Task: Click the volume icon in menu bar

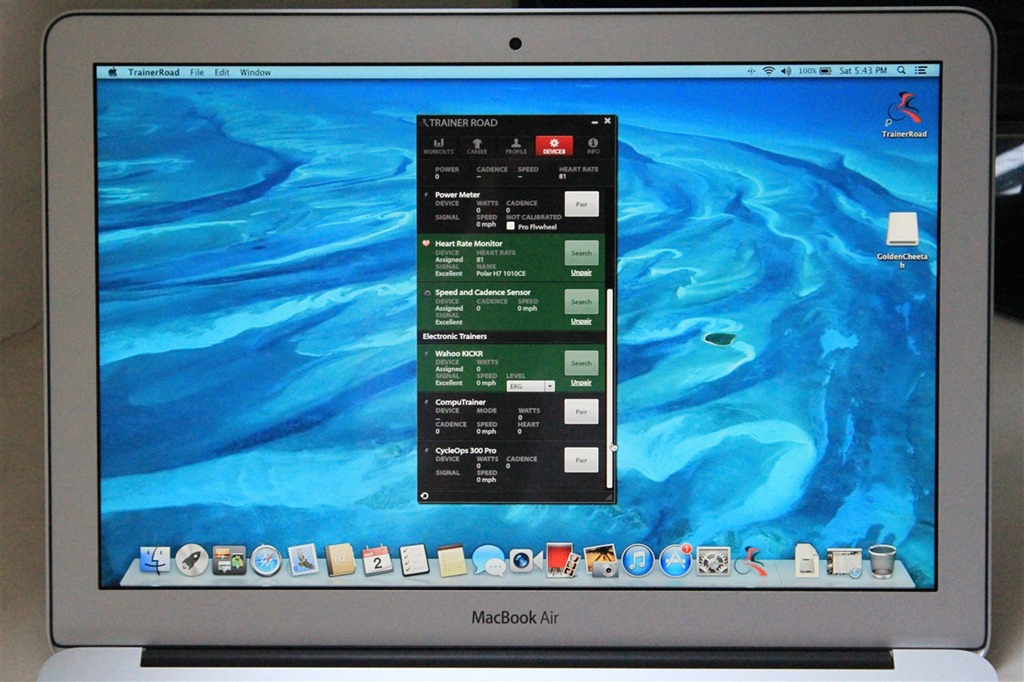Action: click(786, 71)
